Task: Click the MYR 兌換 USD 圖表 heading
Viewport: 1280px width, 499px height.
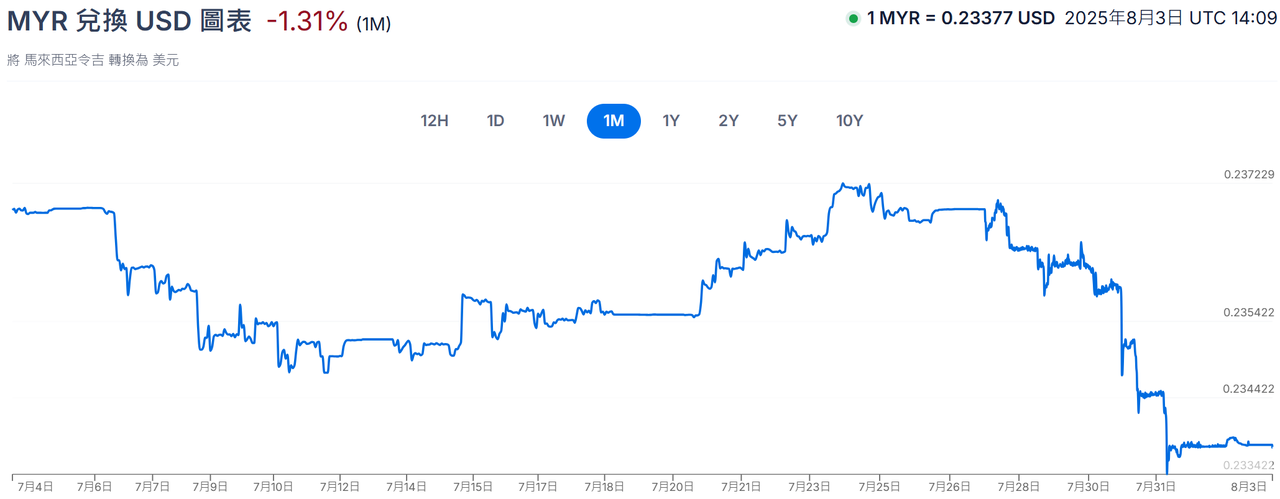Action: tap(130, 22)
